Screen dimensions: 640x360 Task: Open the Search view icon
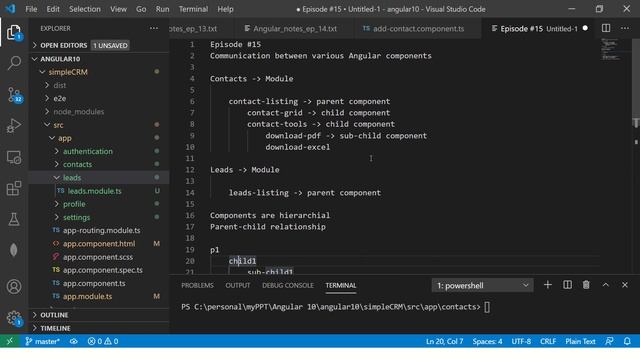pos(14,63)
